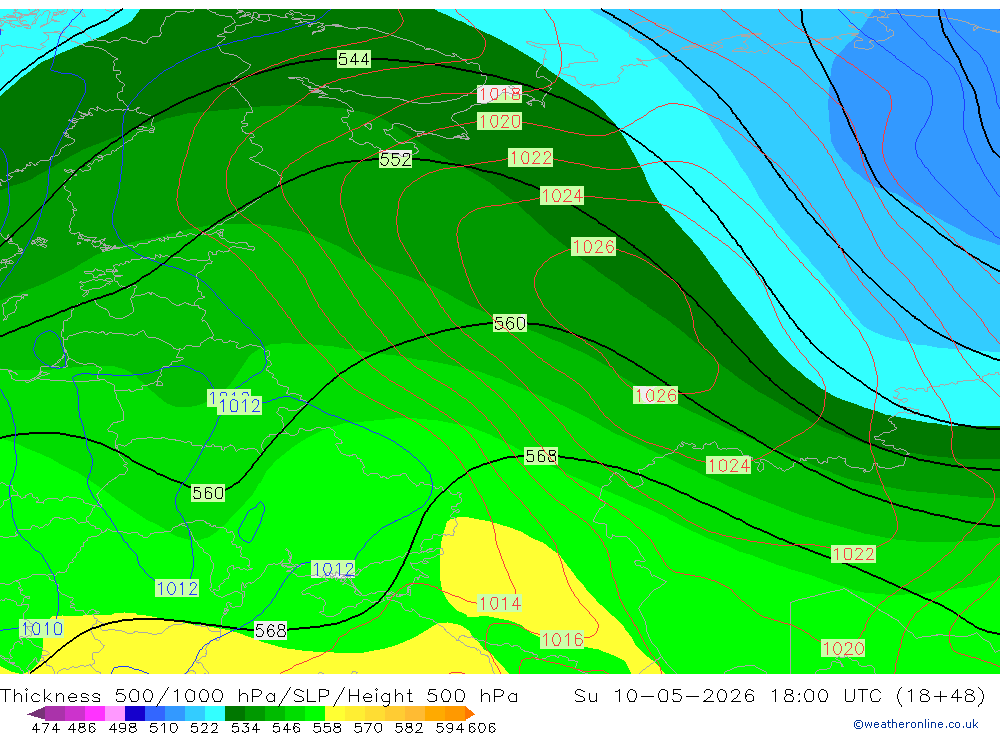Screen dimensions: 1000x733
Task: Click the 552 height contour label
Action: click(x=395, y=159)
